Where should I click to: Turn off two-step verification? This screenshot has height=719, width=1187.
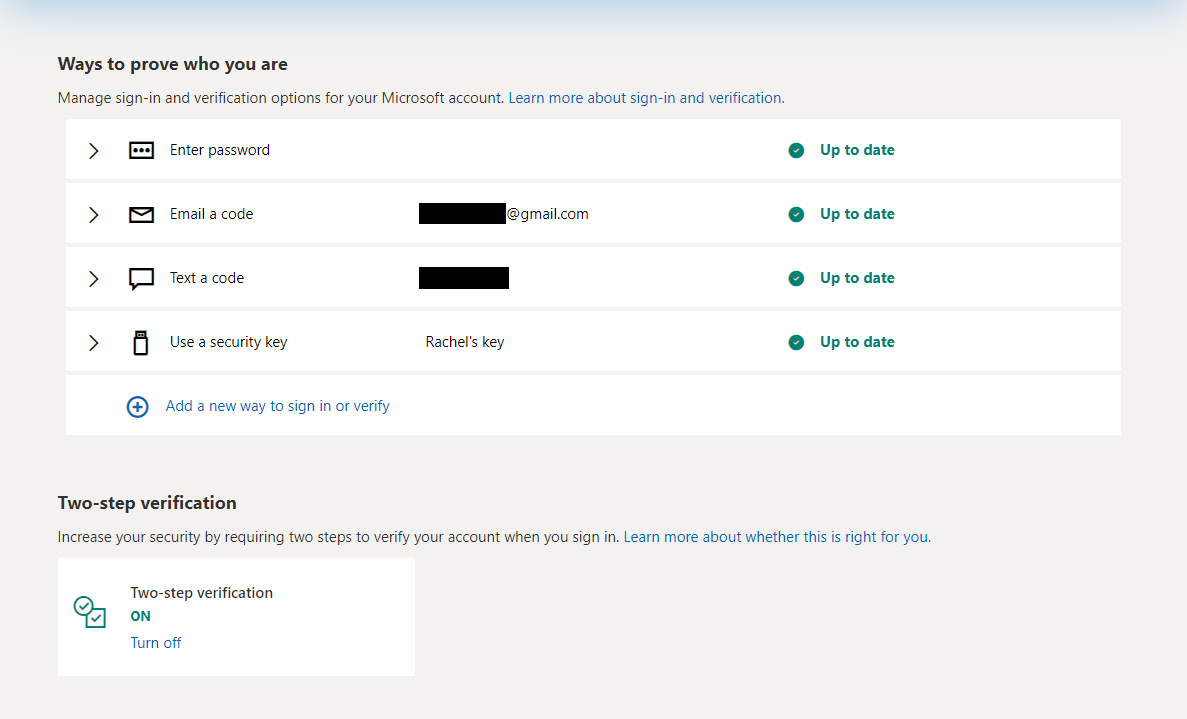pyautogui.click(x=155, y=642)
